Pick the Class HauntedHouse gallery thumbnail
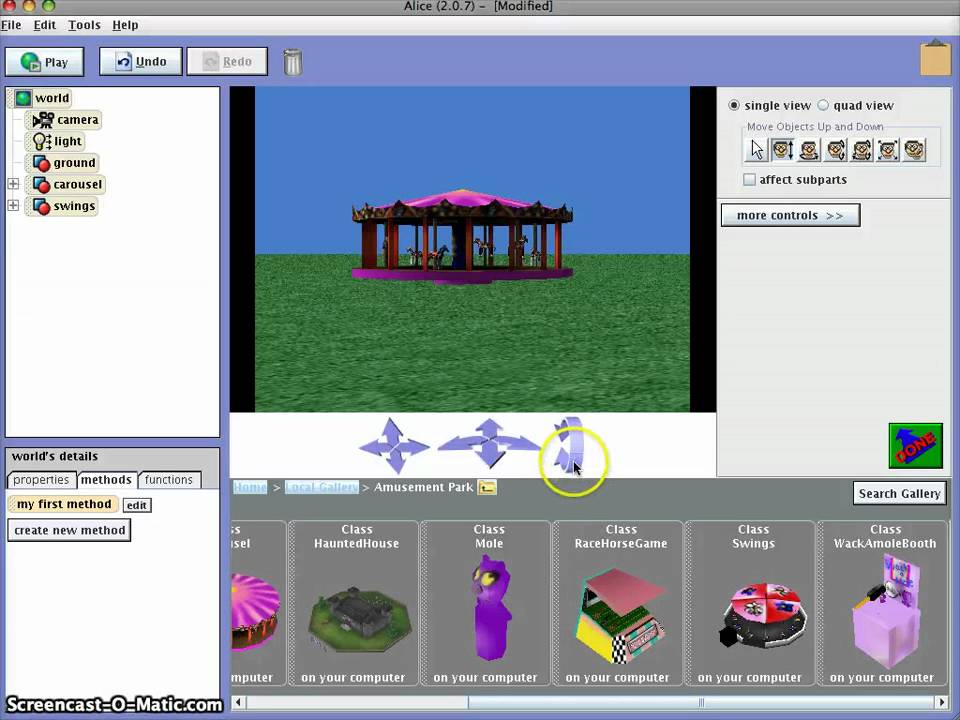 353,603
